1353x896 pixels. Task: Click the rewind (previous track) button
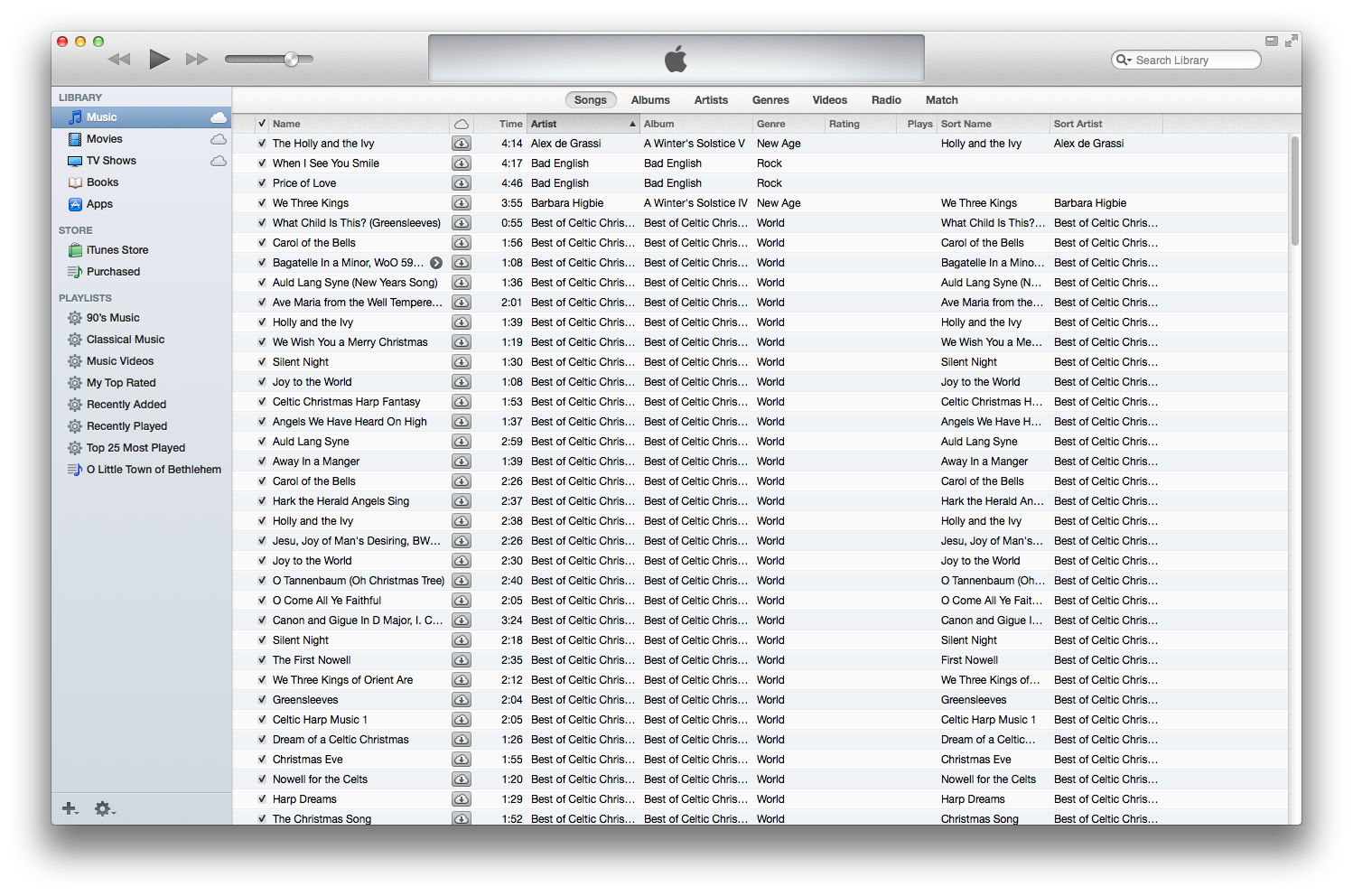coord(119,60)
